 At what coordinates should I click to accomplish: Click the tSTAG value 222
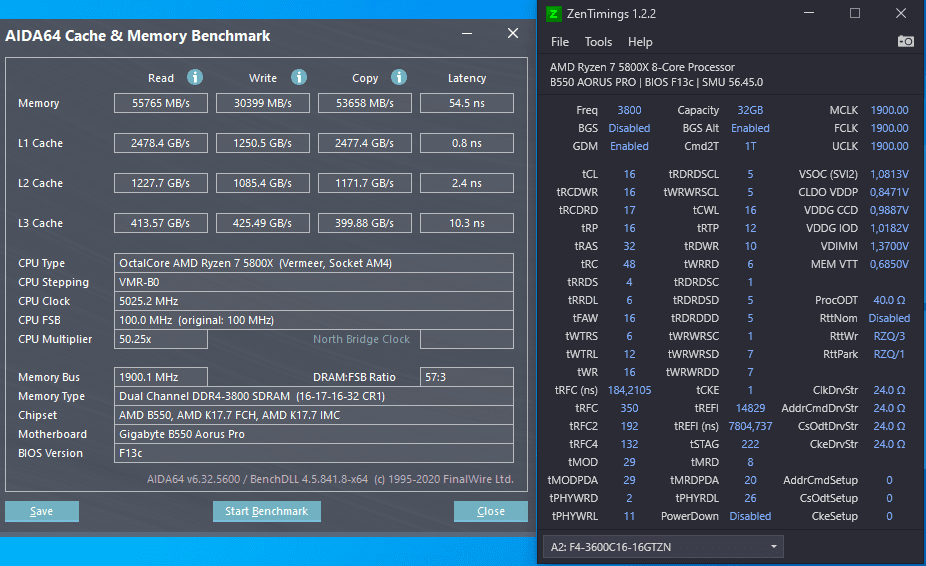point(750,444)
